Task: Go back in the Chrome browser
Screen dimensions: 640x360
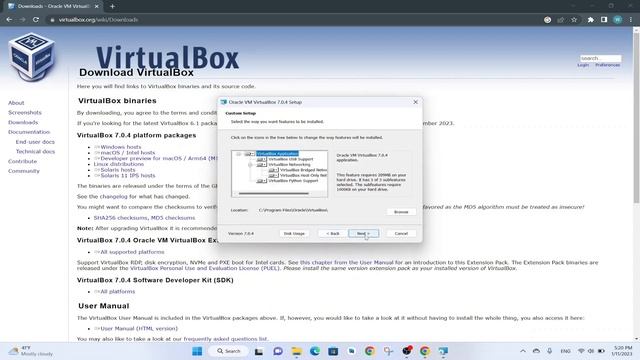Action: 9,20
